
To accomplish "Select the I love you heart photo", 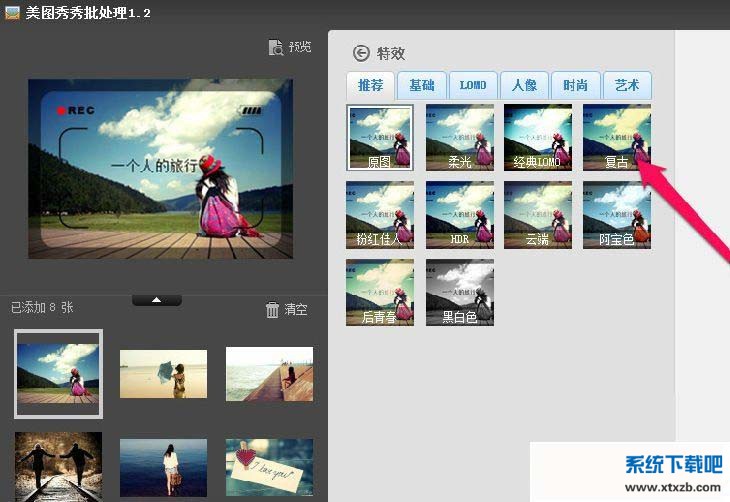I will tap(269, 466).
